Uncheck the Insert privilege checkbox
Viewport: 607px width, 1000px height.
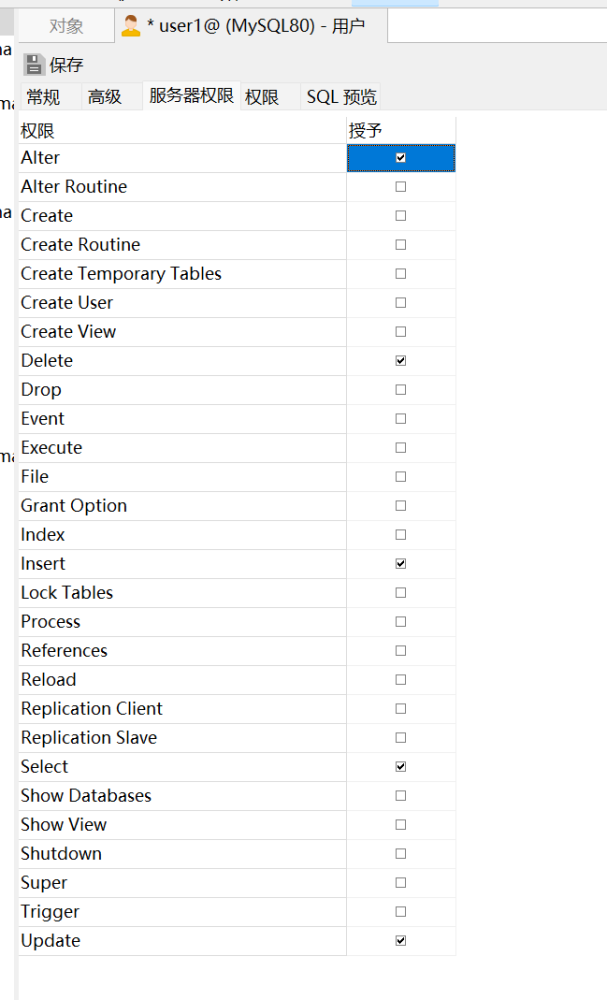[x=401, y=564]
